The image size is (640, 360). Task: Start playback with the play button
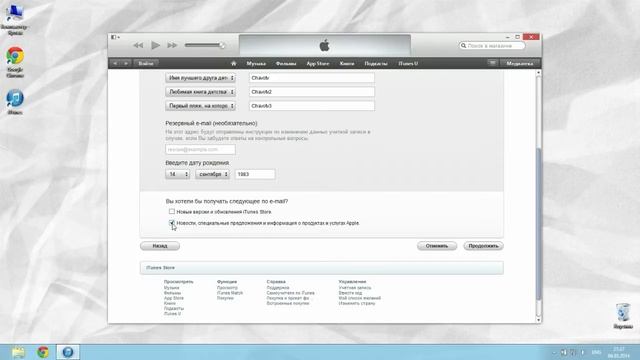click(156, 45)
